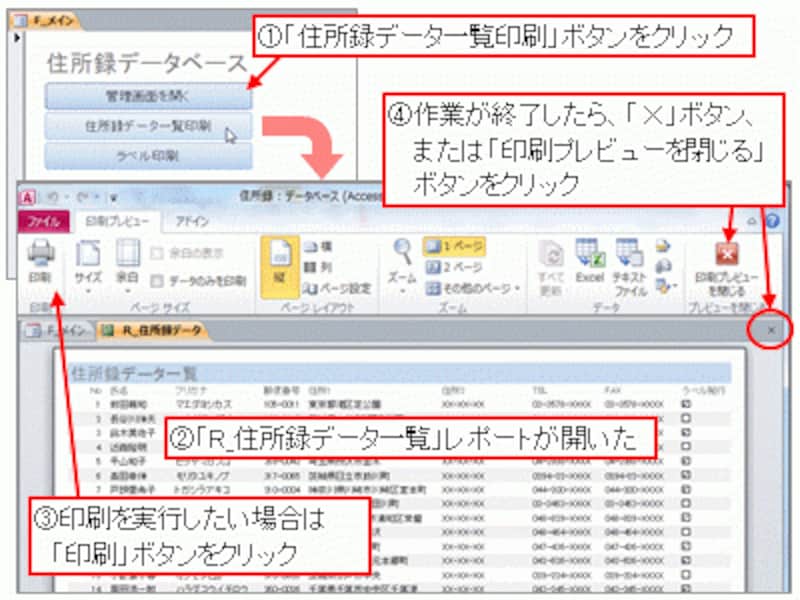Image resolution: width=800 pixels, height=600 pixels.
Task: Open the サイズ paper size menu
Action: pos(88,266)
